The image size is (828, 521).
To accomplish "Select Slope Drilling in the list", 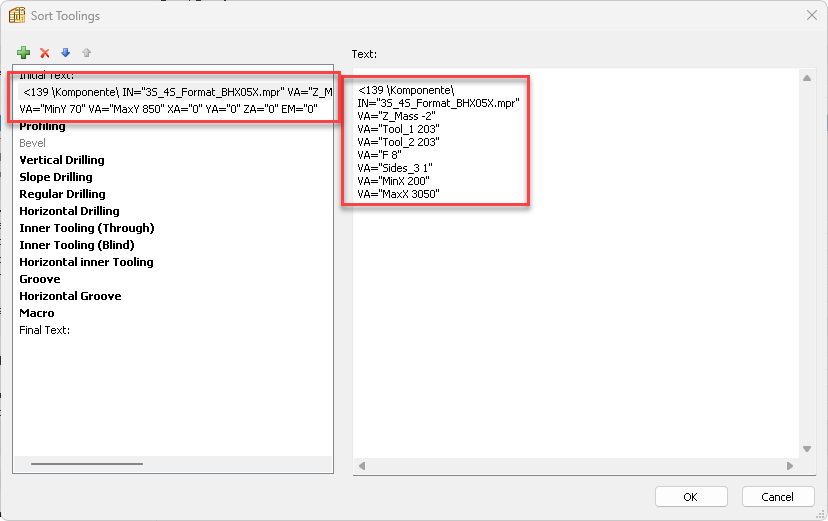I will [56, 177].
